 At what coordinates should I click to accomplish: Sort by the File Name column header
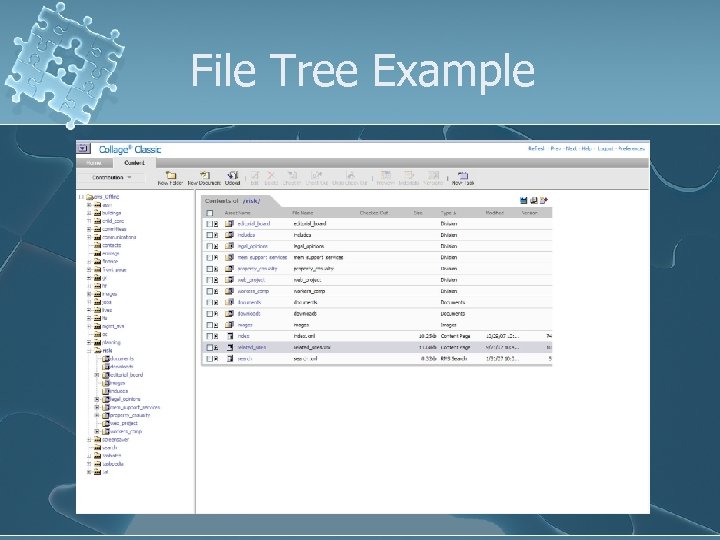[303, 213]
